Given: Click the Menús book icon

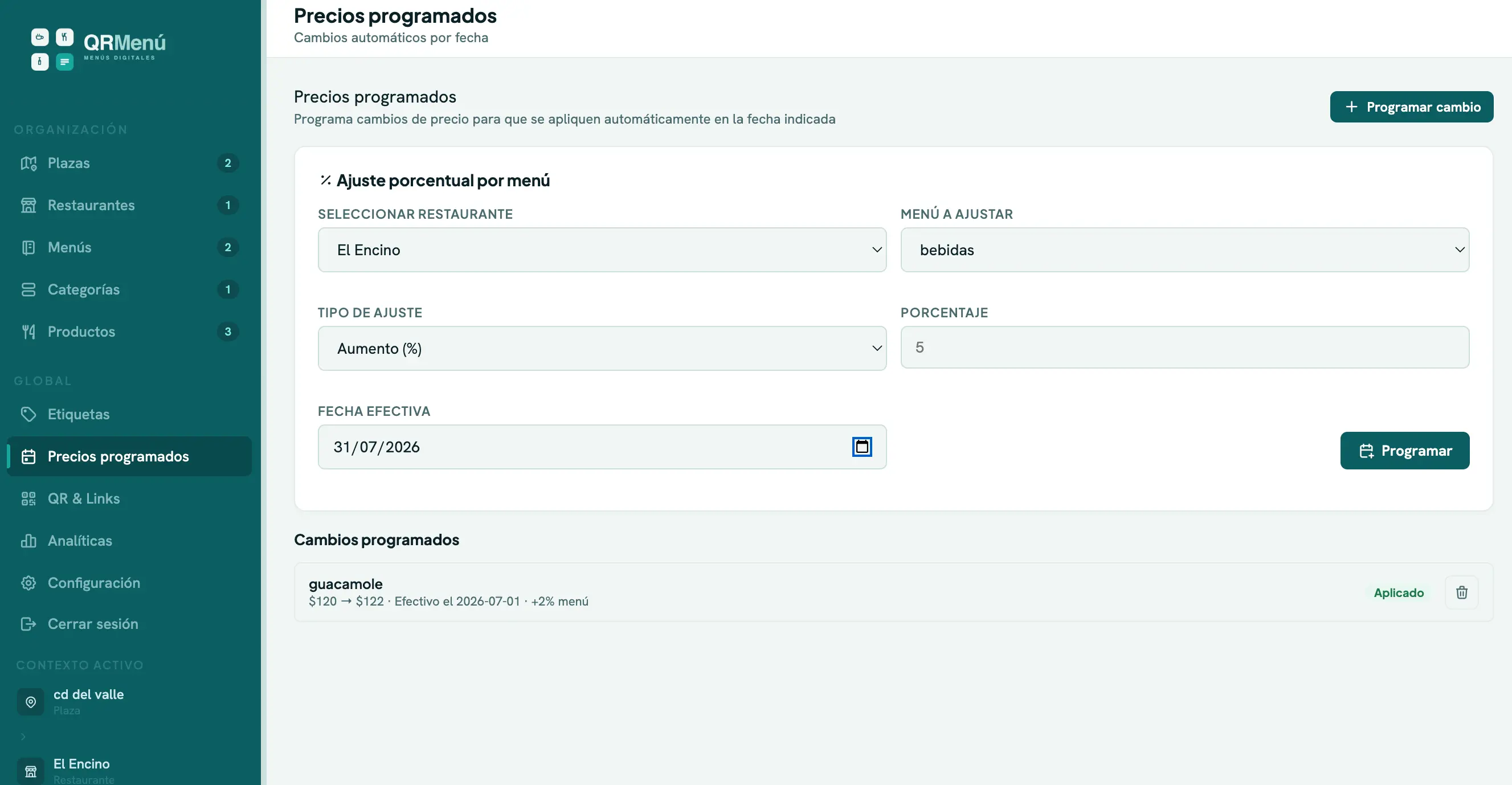Looking at the screenshot, I should coord(28,248).
